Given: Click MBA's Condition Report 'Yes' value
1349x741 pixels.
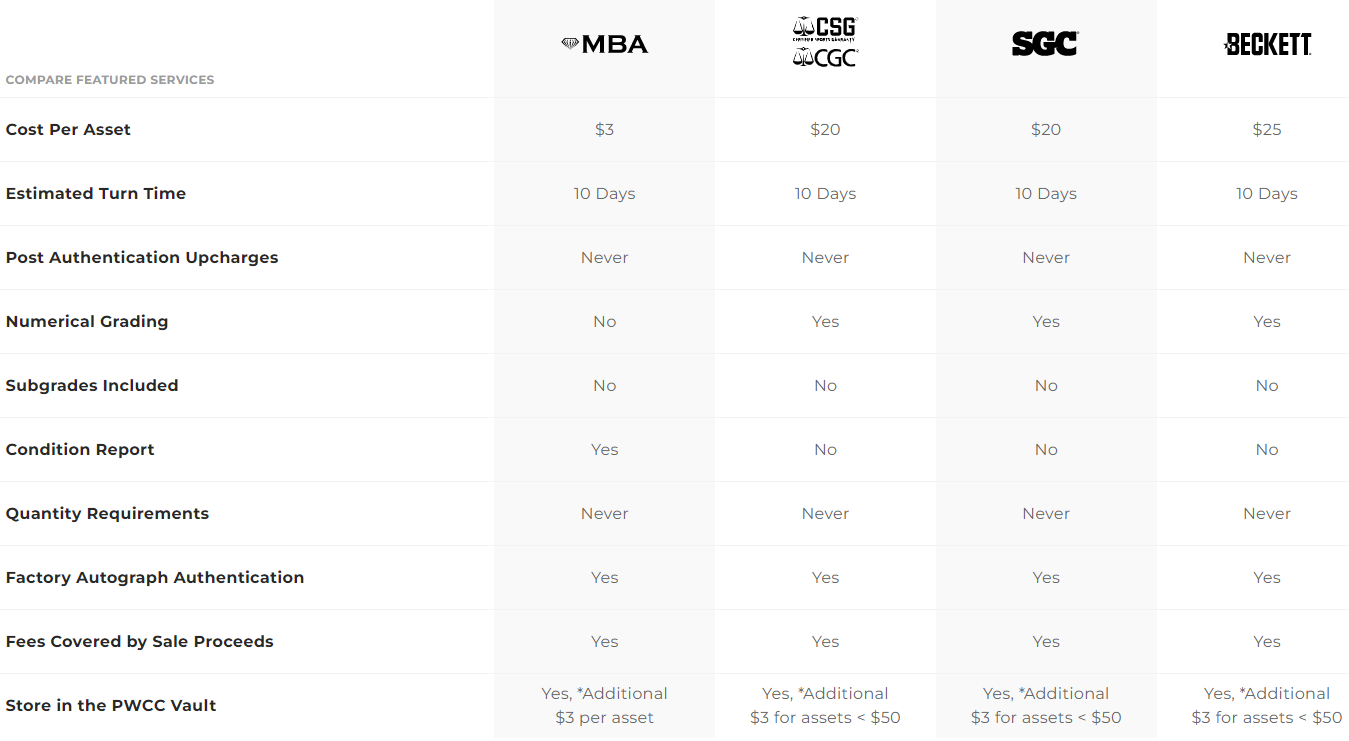Looking at the screenshot, I should tap(604, 449).
